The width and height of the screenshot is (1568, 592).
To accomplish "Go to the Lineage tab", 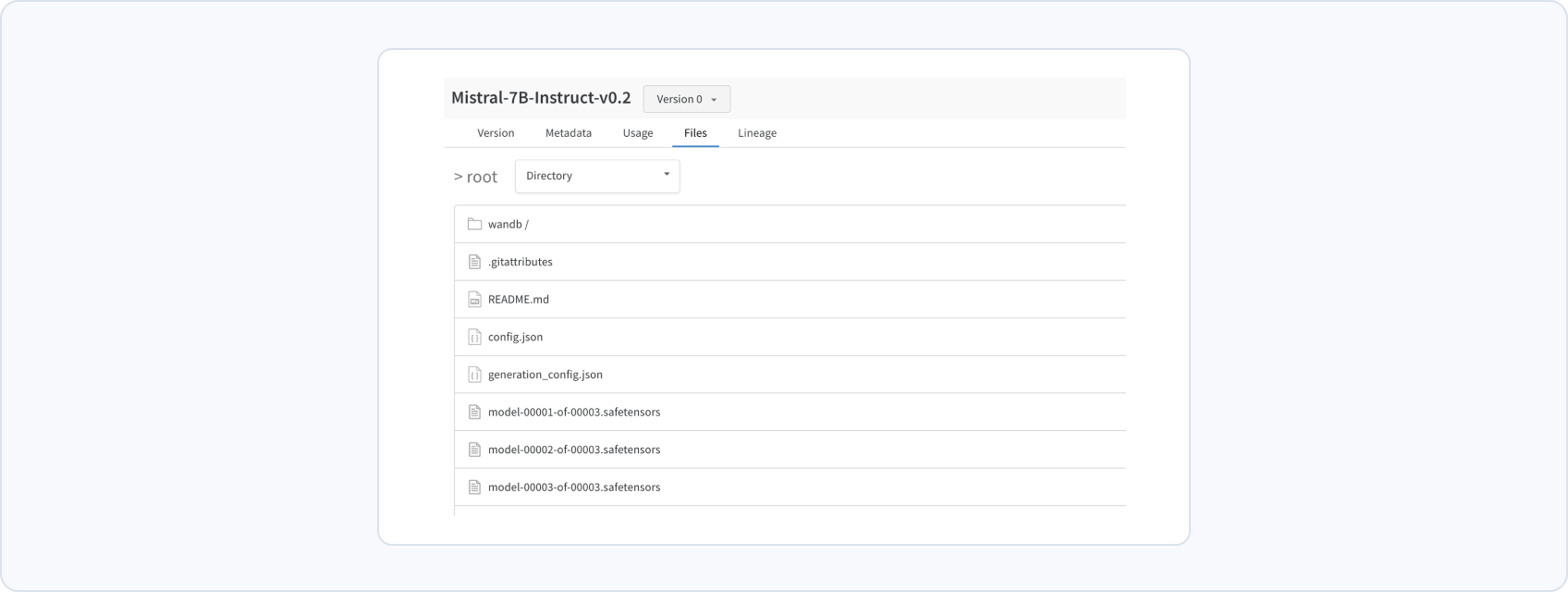I will point(757,133).
